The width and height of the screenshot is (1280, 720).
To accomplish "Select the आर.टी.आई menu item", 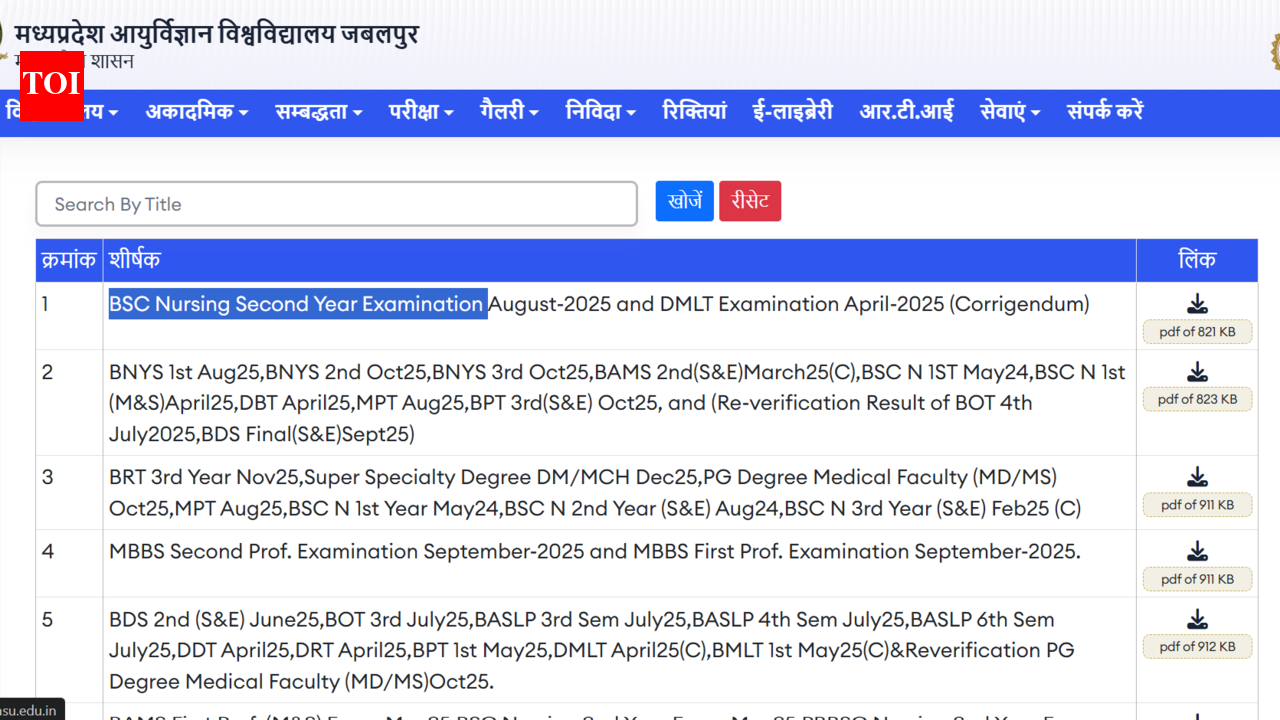I will coord(905,112).
